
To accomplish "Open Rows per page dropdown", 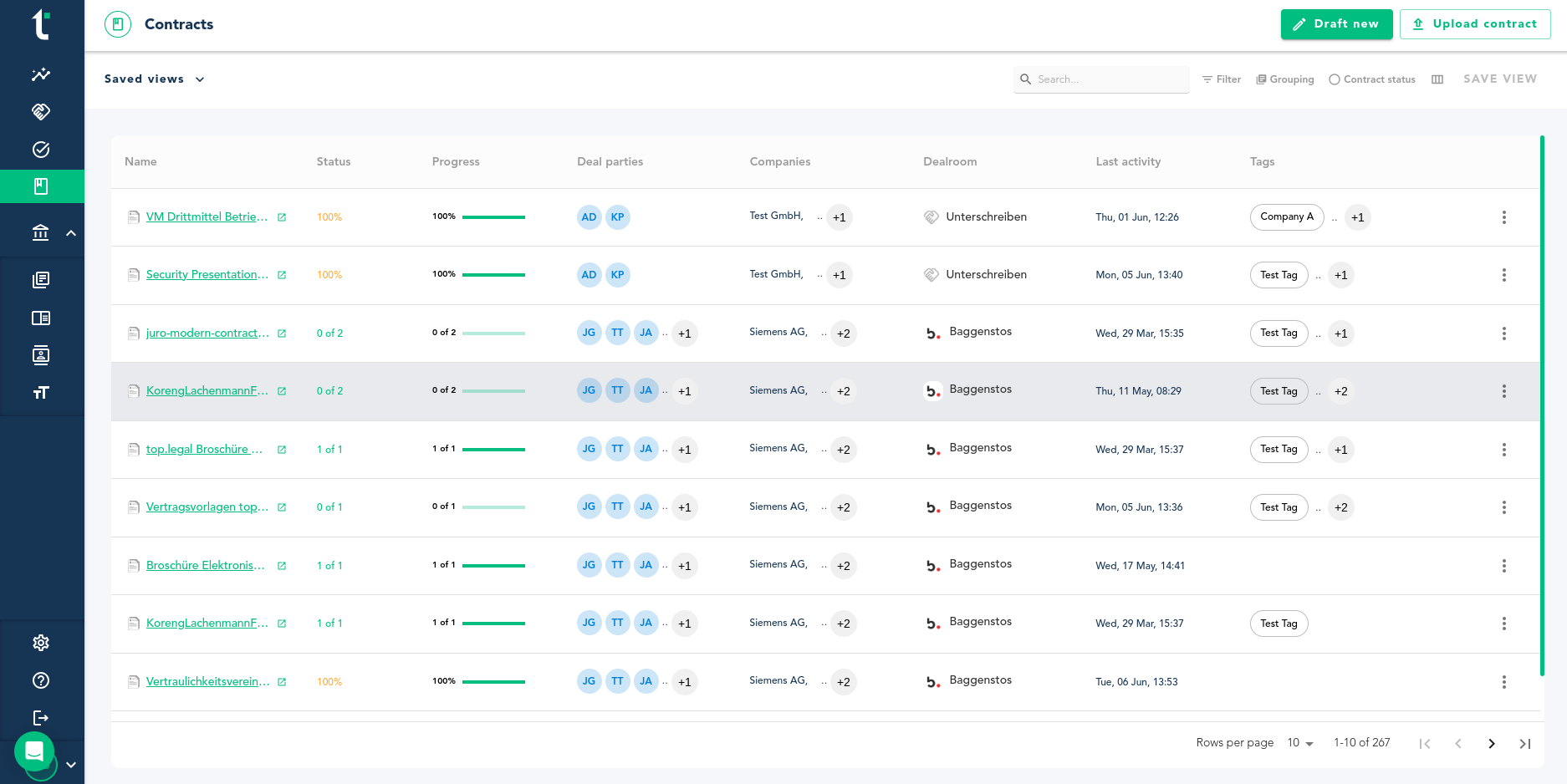I will tap(1300, 743).
